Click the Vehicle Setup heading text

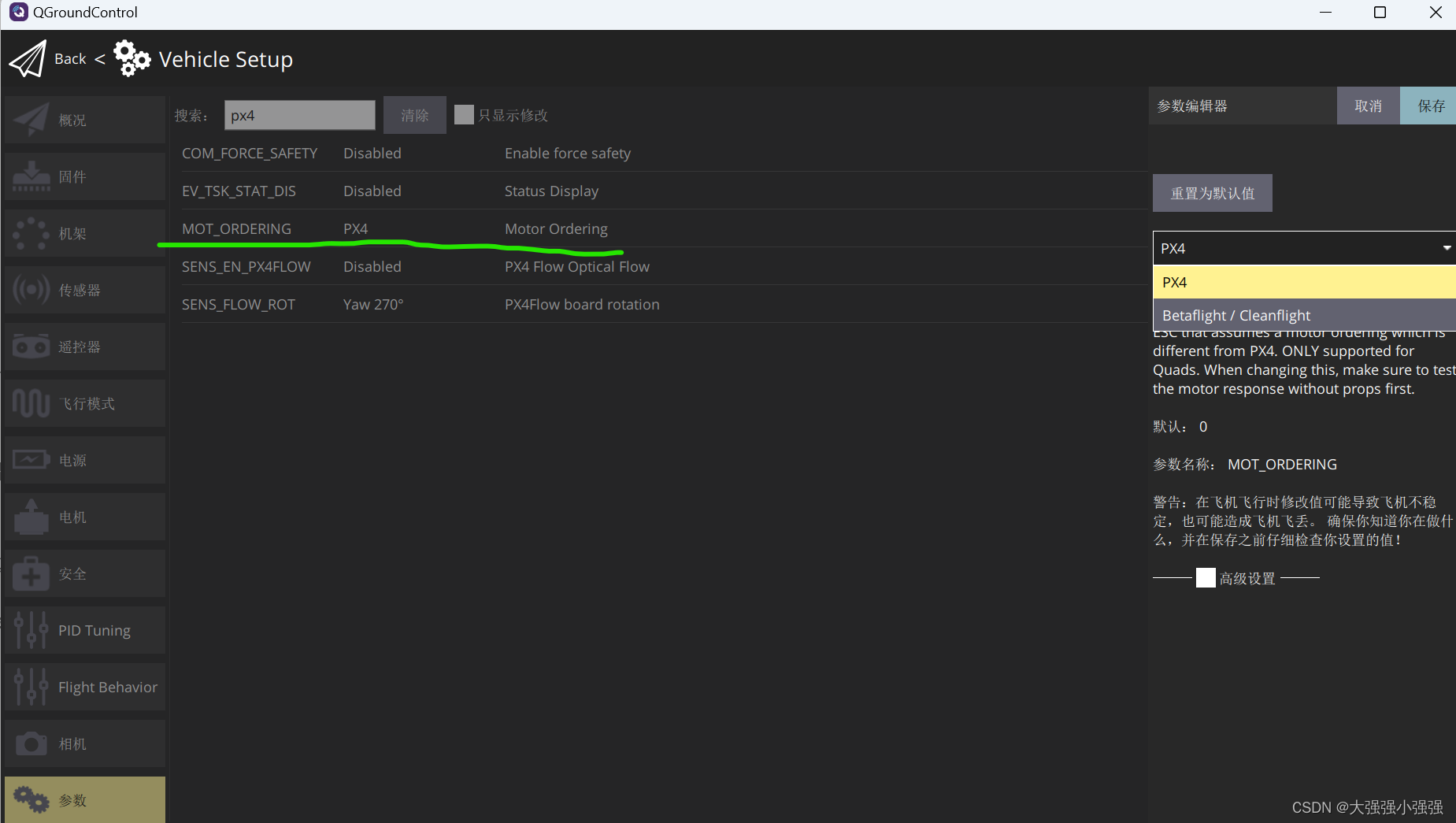click(226, 59)
